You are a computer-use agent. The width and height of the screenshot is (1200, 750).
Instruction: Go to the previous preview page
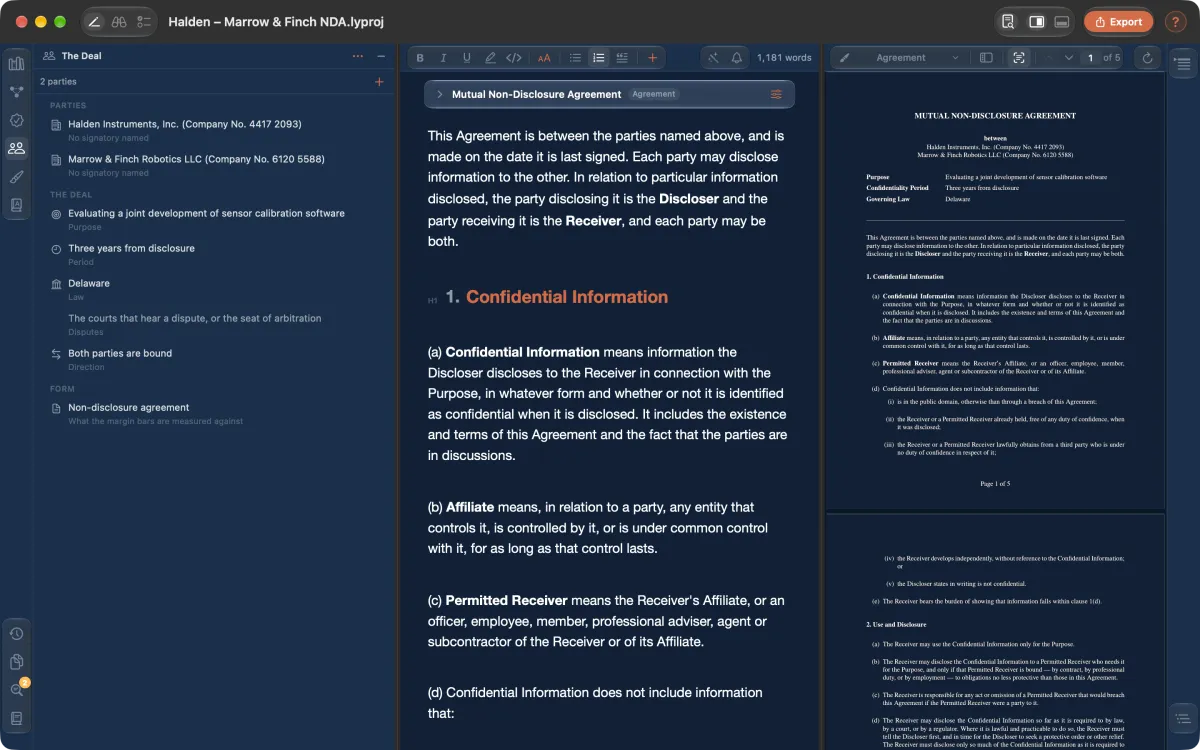1049,58
